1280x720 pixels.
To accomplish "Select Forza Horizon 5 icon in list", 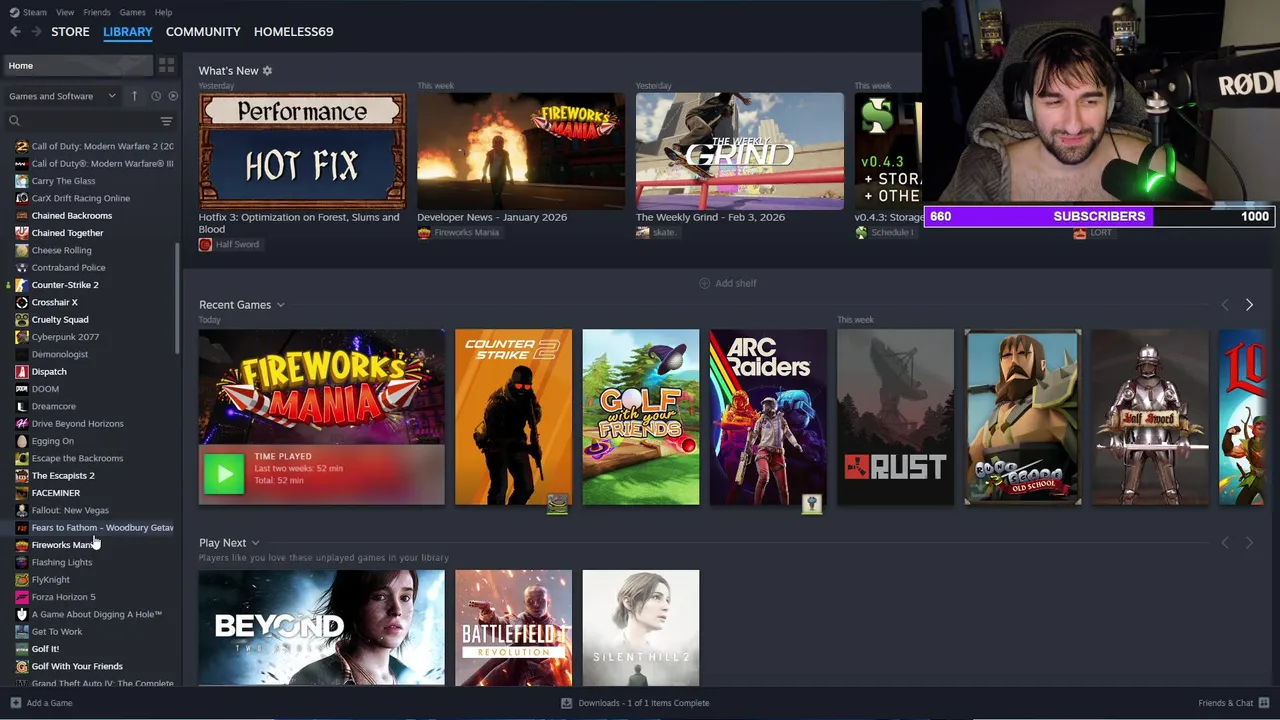I will (22, 597).
